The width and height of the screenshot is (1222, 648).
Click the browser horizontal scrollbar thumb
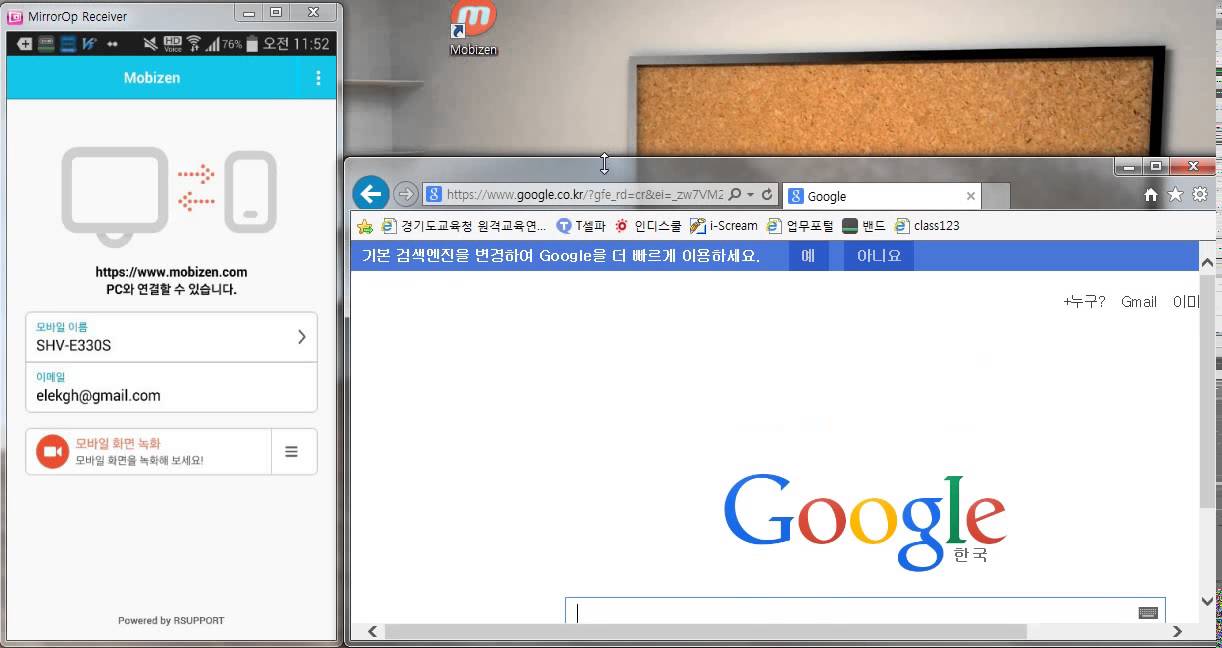point(706,631)
